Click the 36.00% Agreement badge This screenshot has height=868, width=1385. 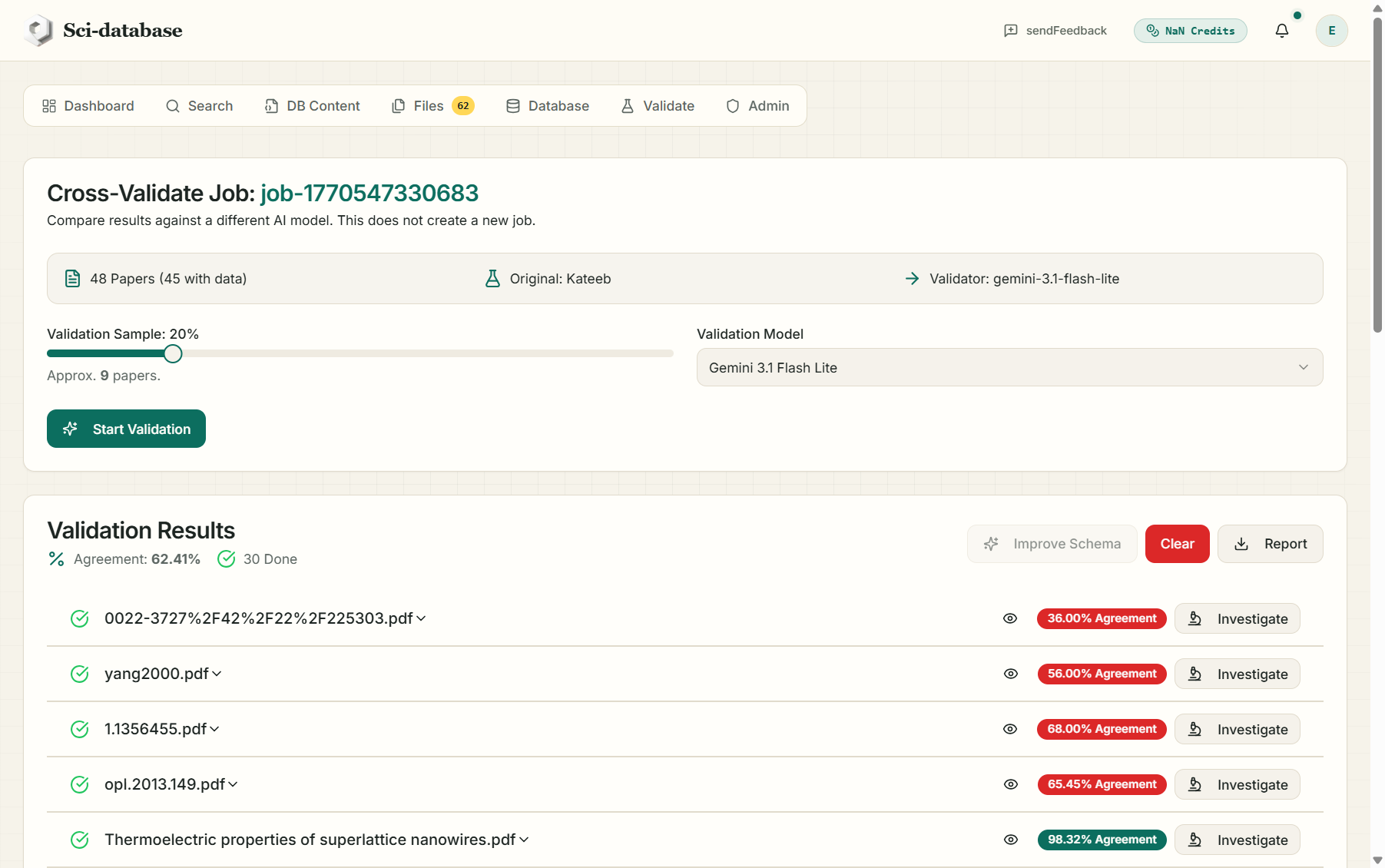coord(1102,618)
